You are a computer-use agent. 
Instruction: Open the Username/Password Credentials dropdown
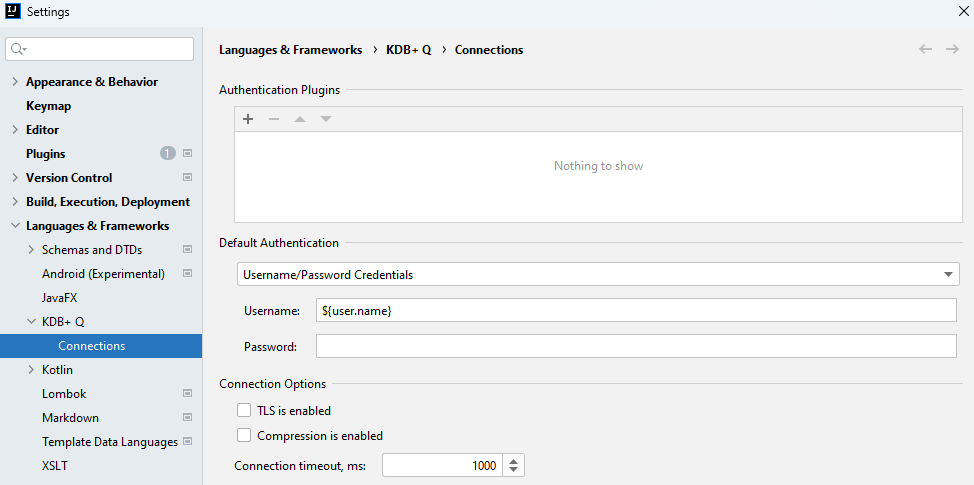pyautogui.click(x=598, y=274)
